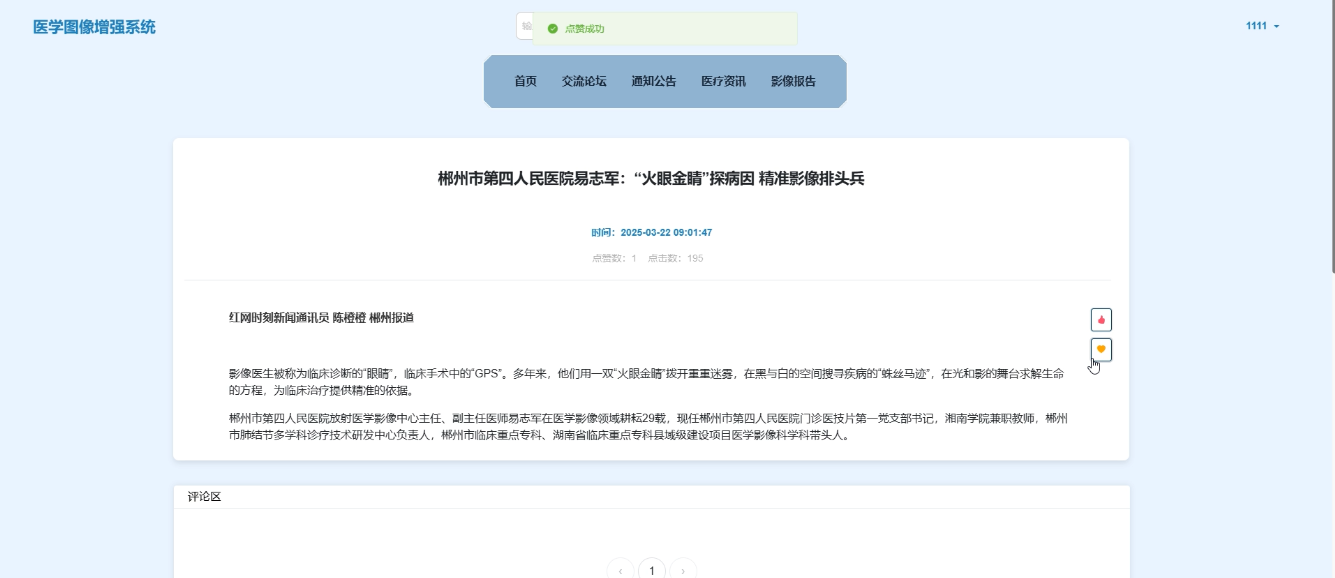
Task: Click the byline 红网时刻新闻通讯员 陈橙橙 郴州报道
Action: (x=321, y=318)
